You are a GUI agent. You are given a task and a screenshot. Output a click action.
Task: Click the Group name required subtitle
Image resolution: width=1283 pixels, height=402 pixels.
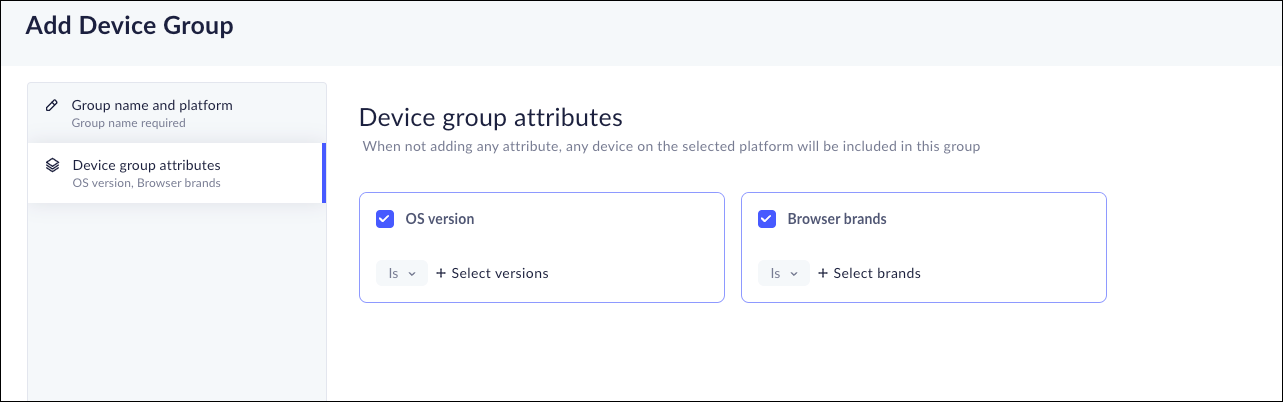pos(129,124)
